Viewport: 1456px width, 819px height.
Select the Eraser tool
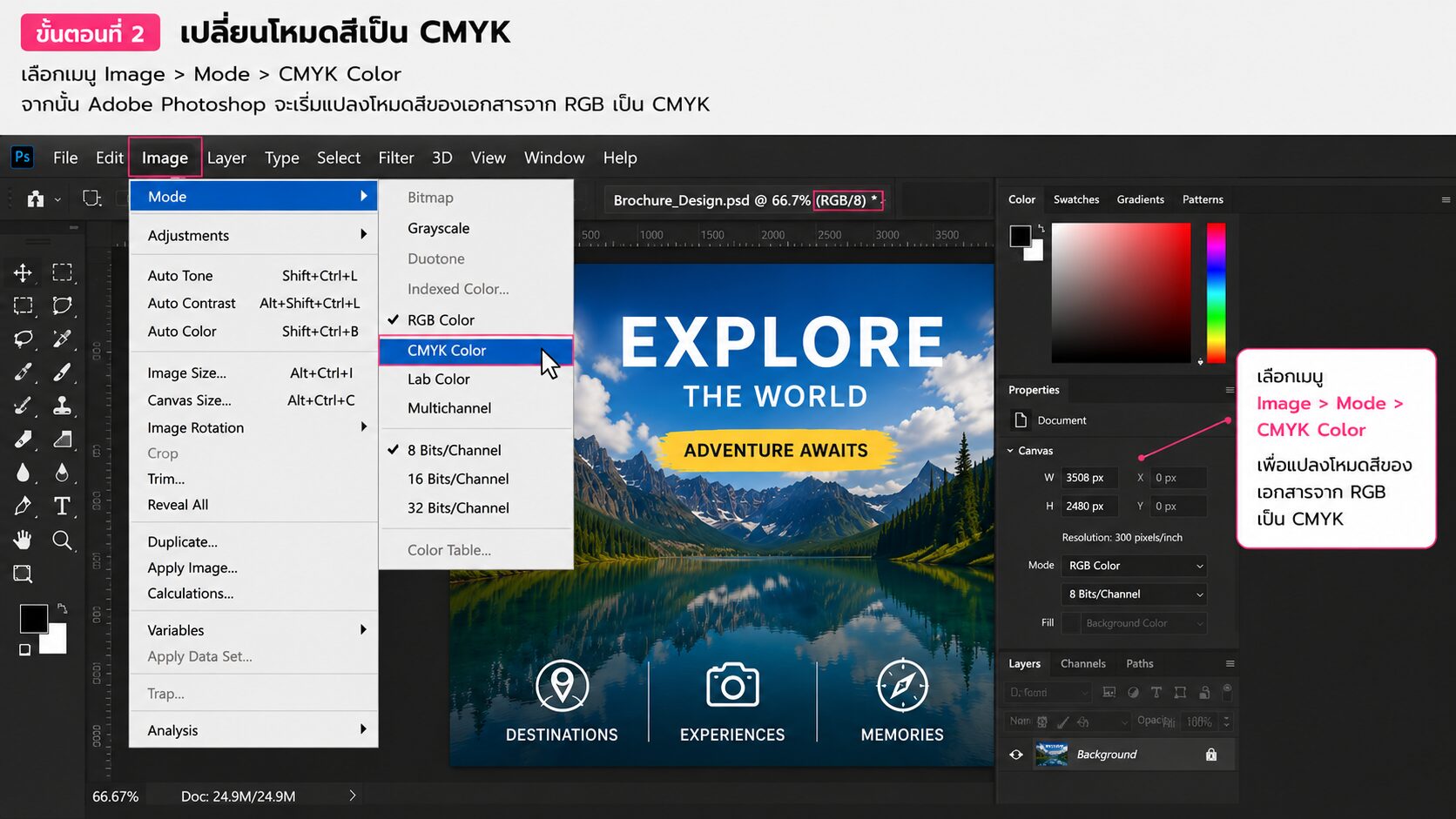click(x=23, y=440)
